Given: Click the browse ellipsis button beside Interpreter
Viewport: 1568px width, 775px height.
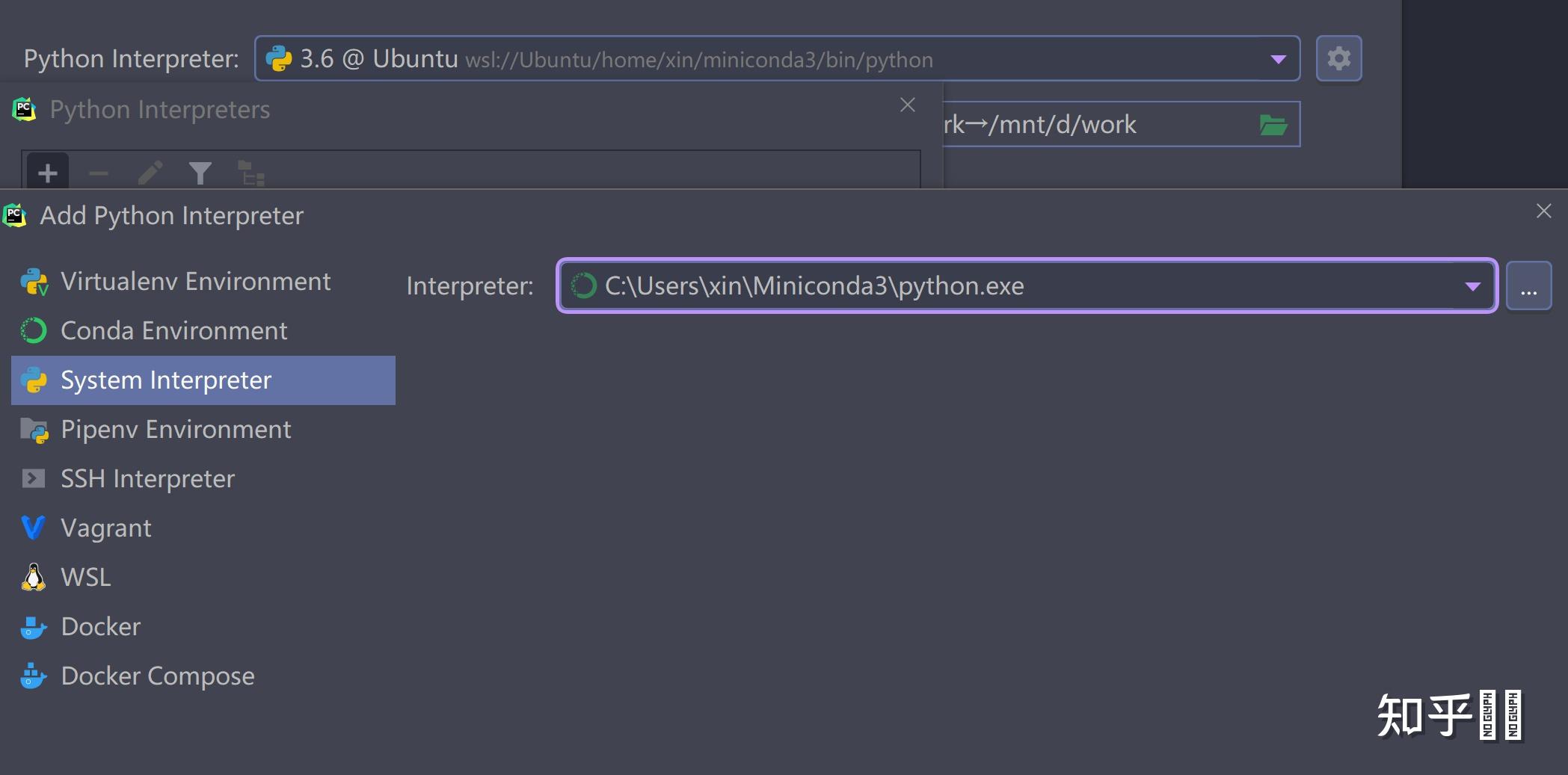Looking at the screenshot, I should tap(1528, 285).
